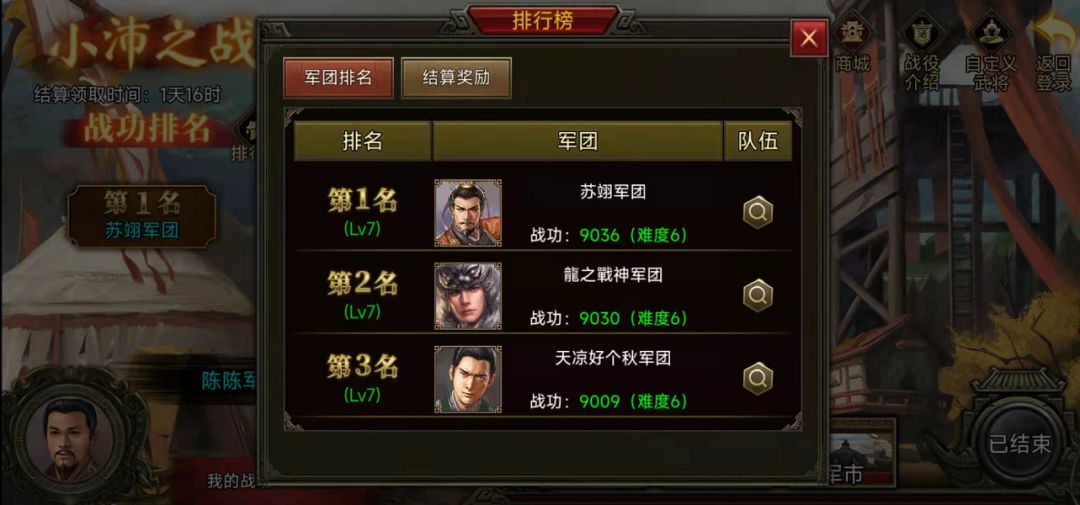Close the 排行榜 ranking dialog
The width and height of the screenshot is (1080, 505).
click(x=809, y=39)
